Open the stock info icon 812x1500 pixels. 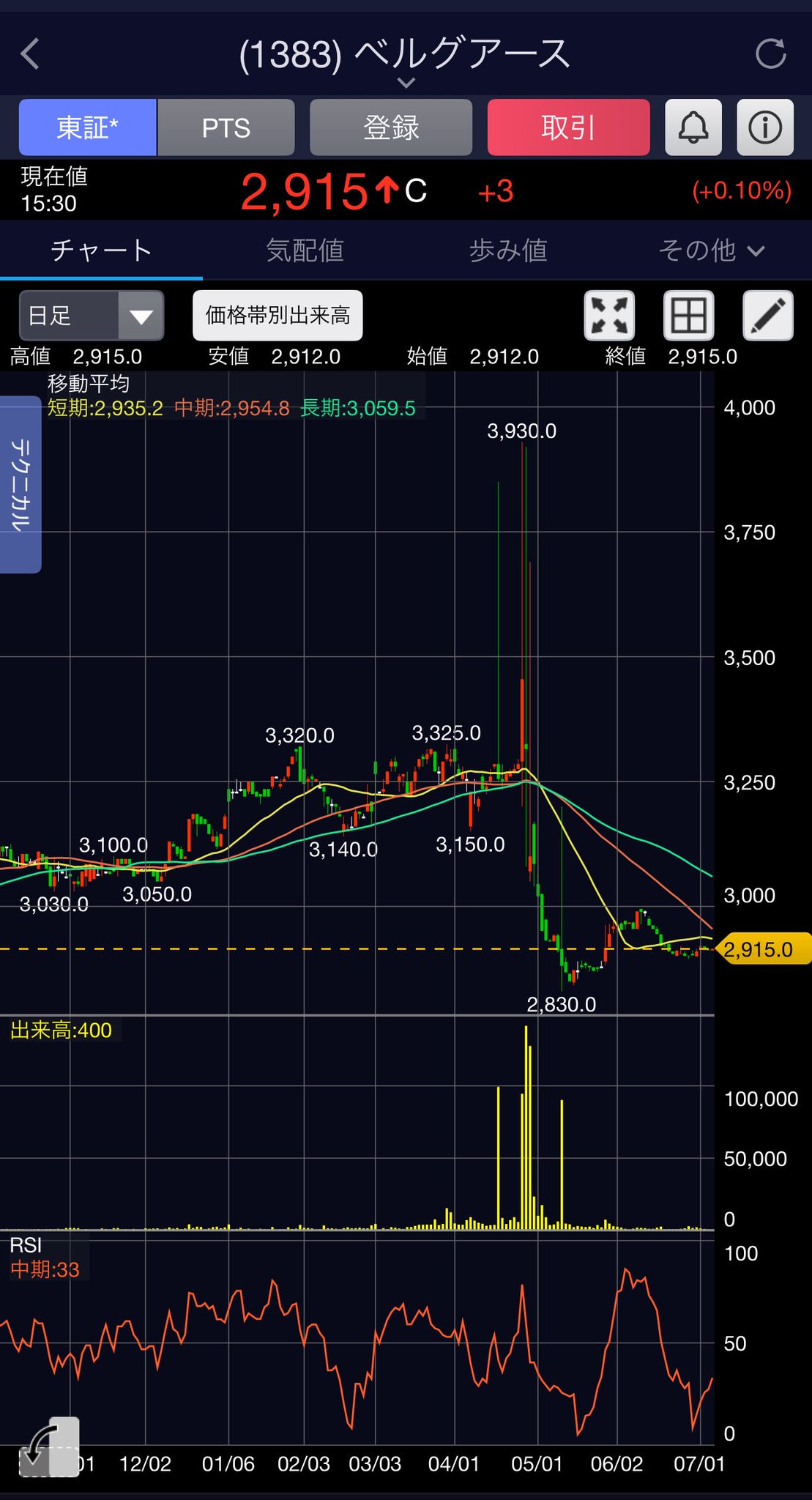765,127
